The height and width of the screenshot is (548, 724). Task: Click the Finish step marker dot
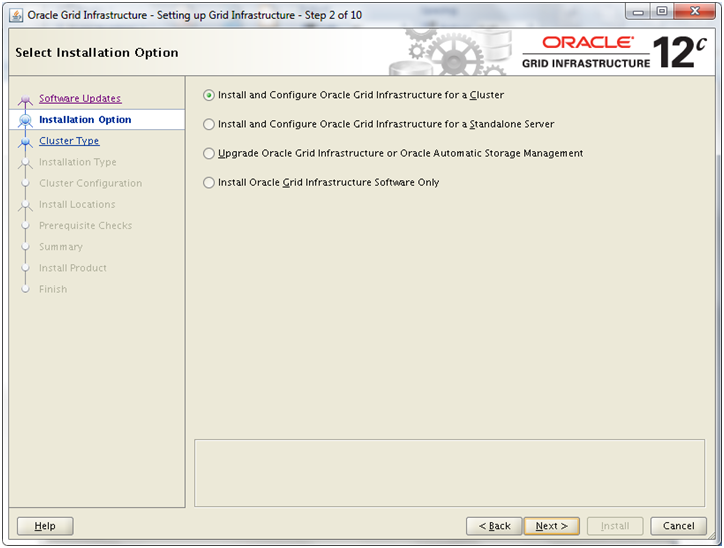coord(25,289)
